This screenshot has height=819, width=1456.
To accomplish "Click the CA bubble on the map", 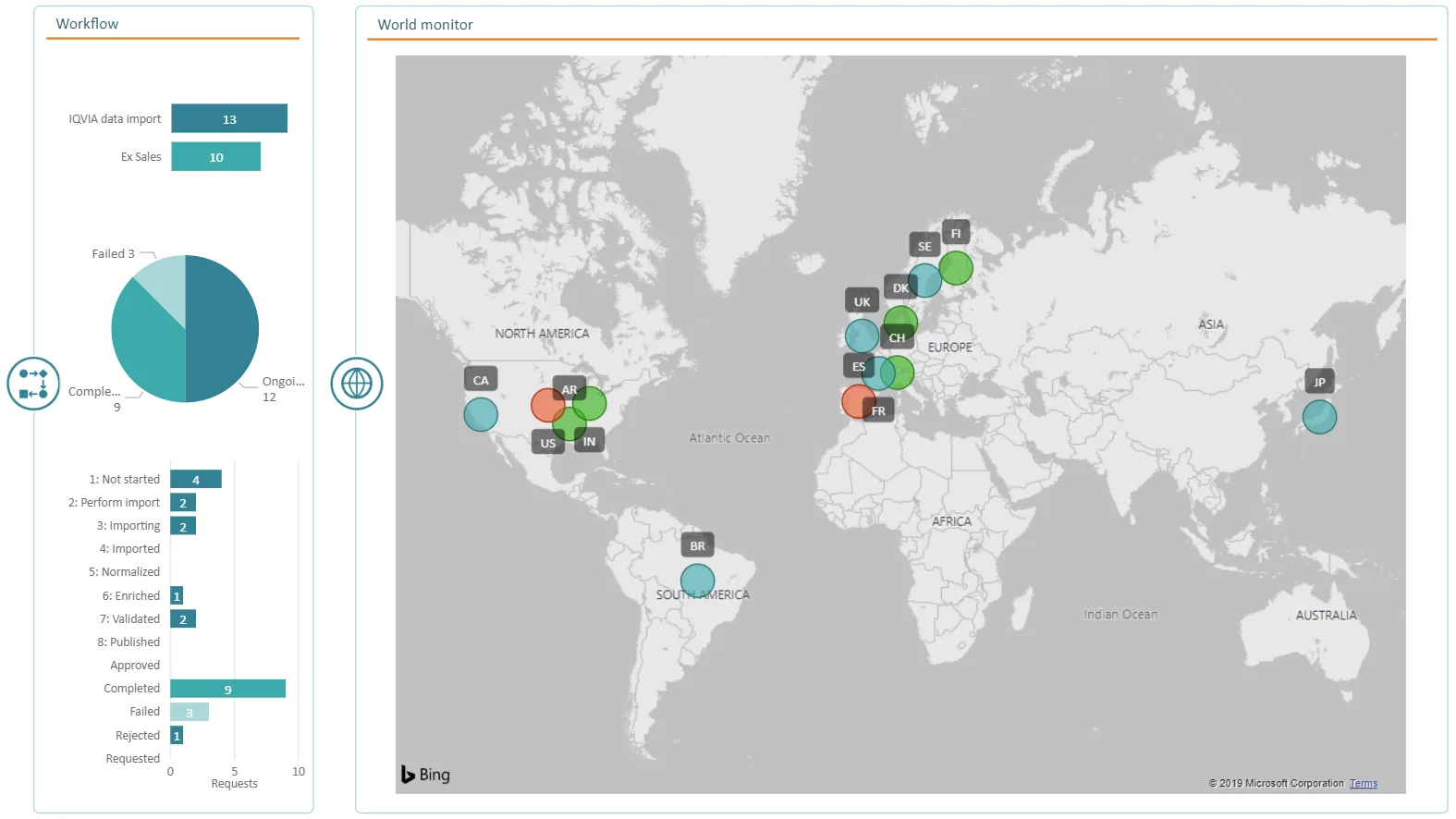I will pos(481,415).
